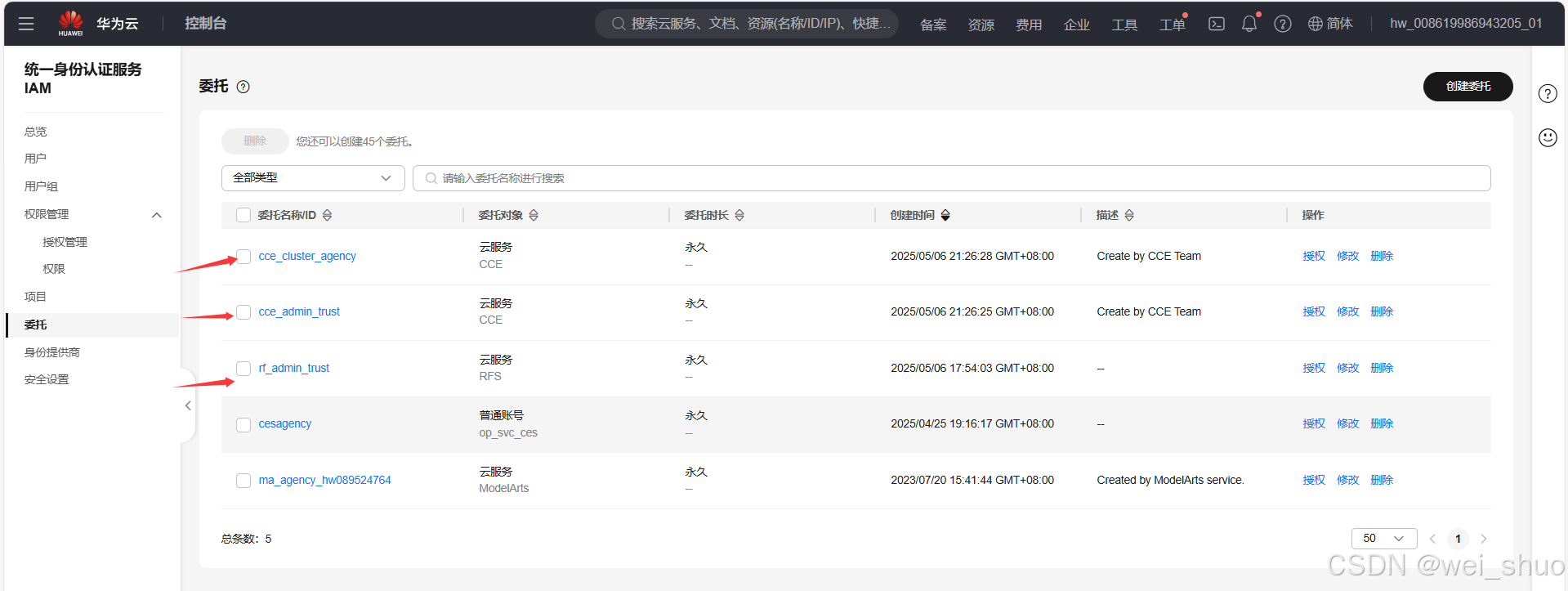Screen dimensions: 1568x591
Task: Open the smiley feedback icon
Action: coord(1548,137)
